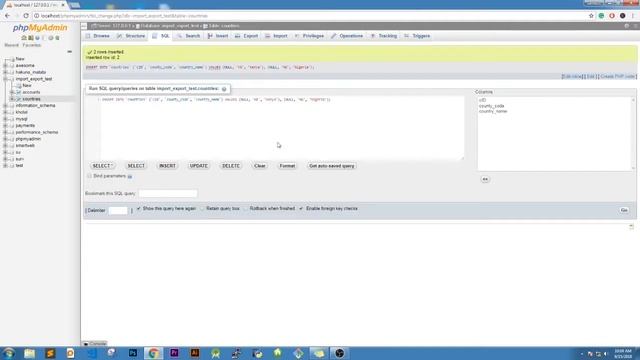Screen dimensions: 640x360
Task: Open the payments database in the tree
Action: 25,126
